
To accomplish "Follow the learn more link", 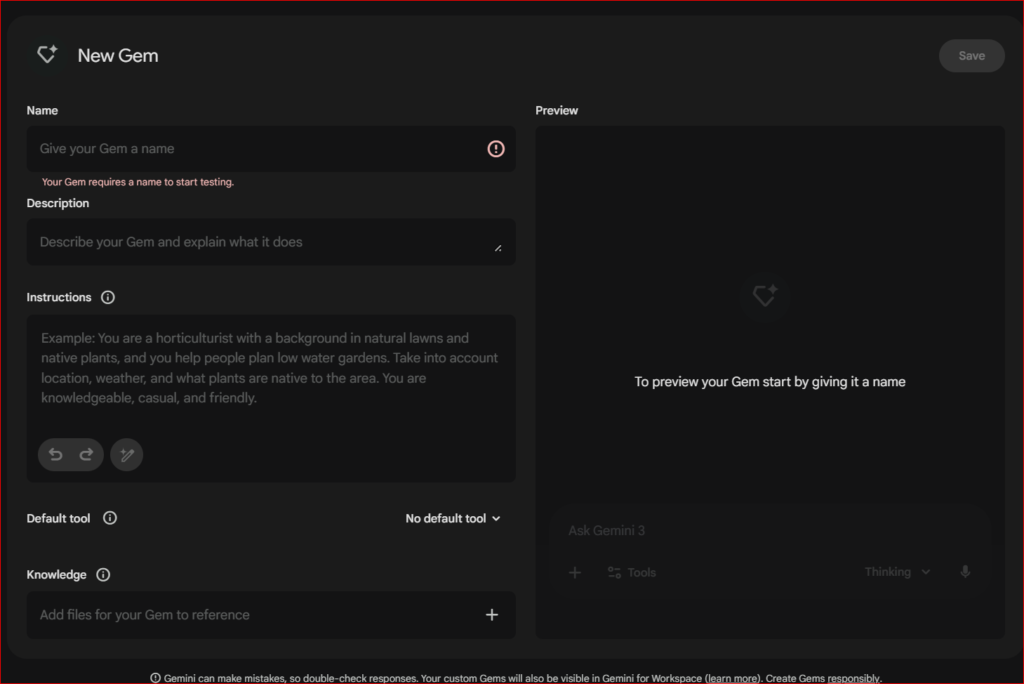I will click(733, 678).
